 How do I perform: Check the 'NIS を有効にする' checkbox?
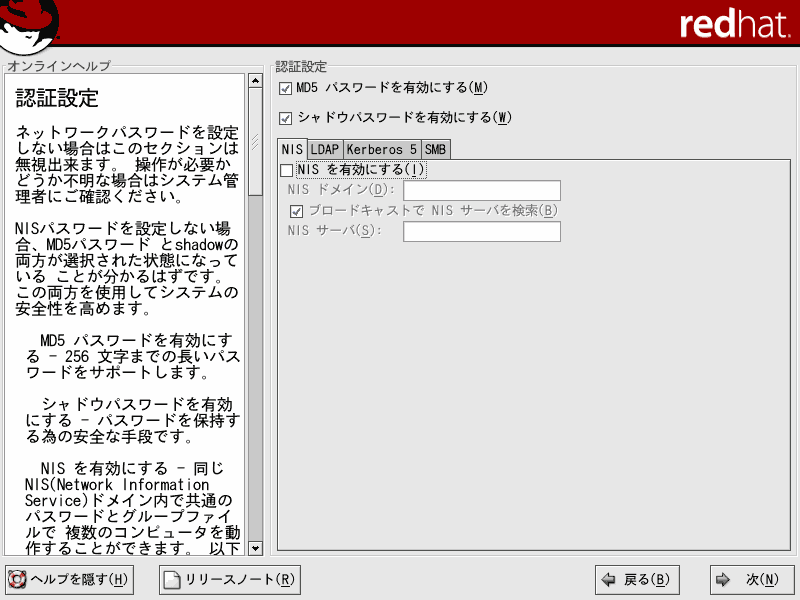coord(286,170)
